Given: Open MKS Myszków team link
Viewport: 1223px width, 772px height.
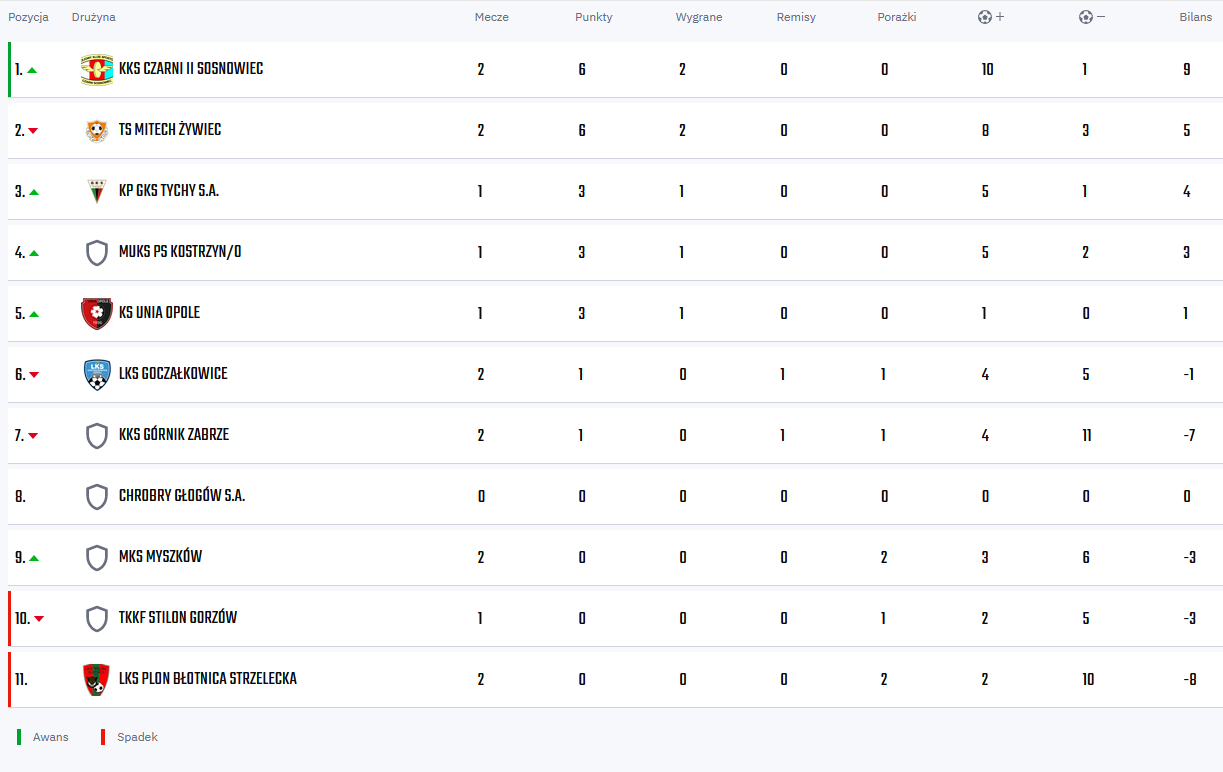Looking at the screenshot, I should point(160,557).
